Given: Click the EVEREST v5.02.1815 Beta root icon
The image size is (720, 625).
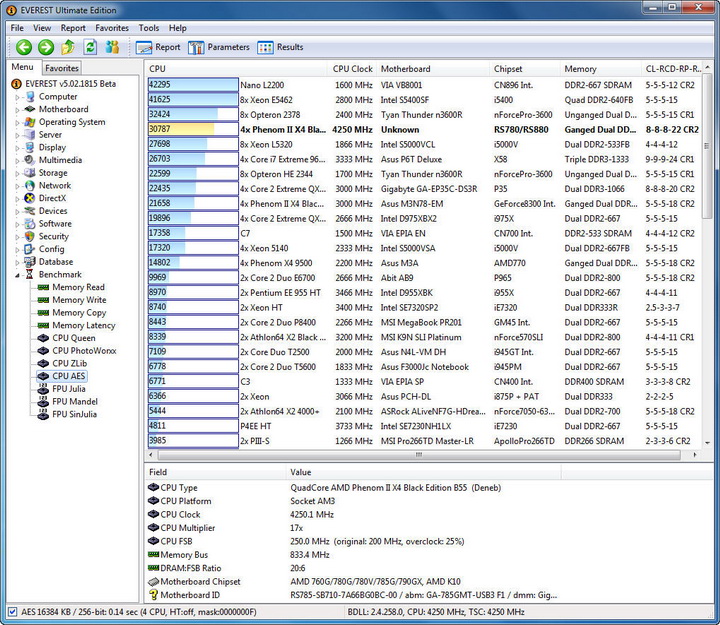Looking at the screenshot, I should click(17, 84).
